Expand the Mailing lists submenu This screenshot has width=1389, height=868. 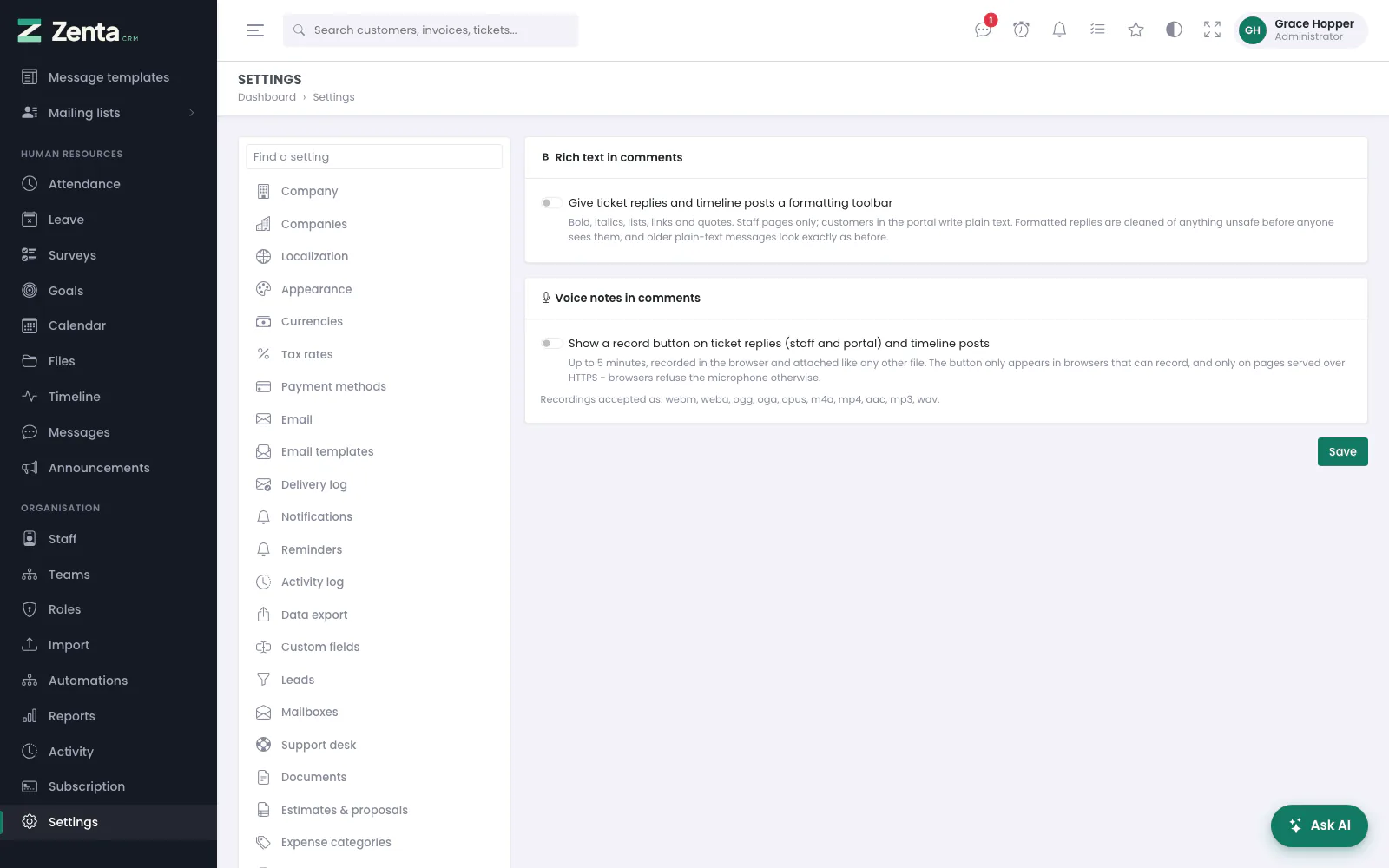pyautogui.click(x=109, y=113)
